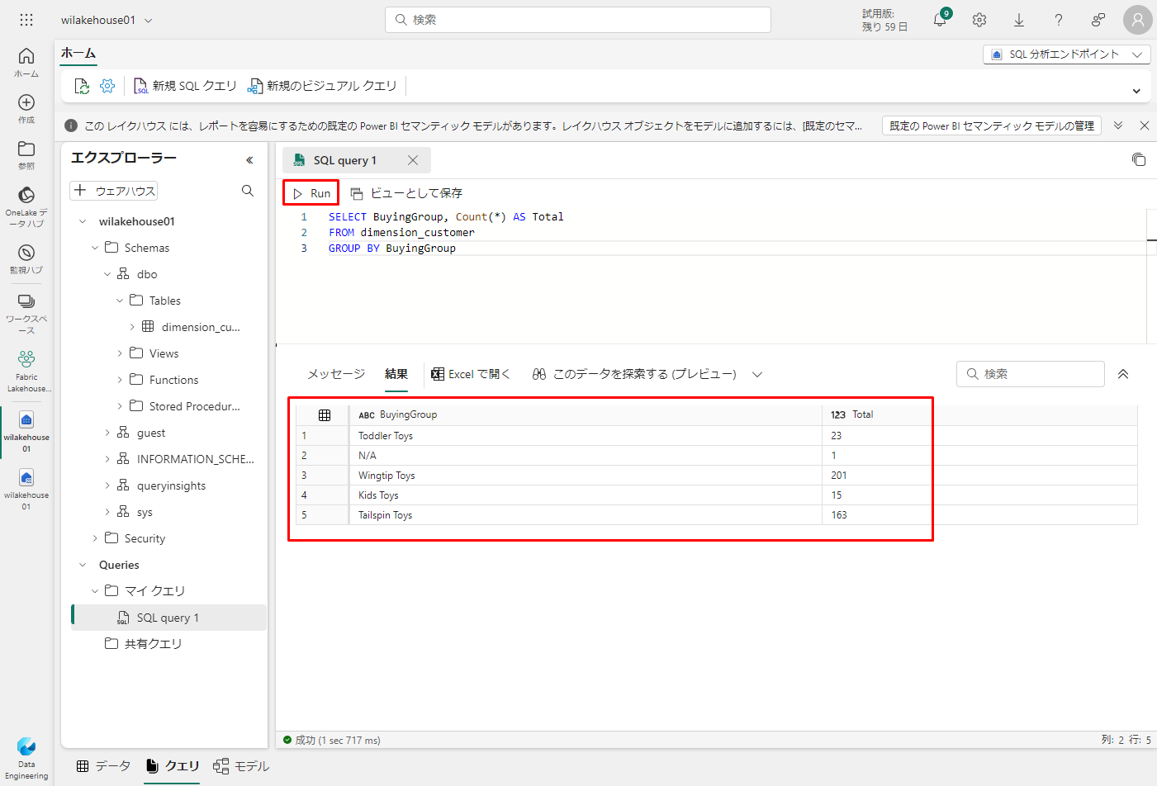The image size is (1157, 786).
Task: Create 新規 SQL クエリ
Action: tap(184, 86)
